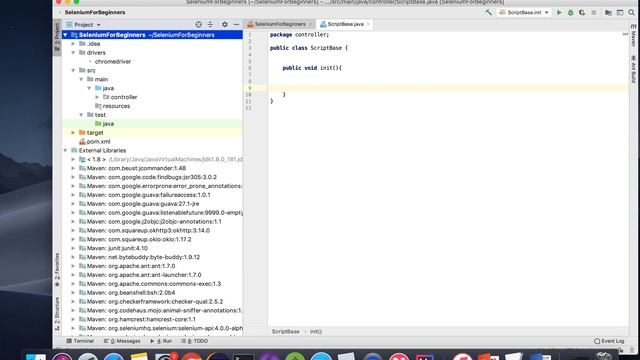Open the Messages tool window
The width and height of the screenshot is (640, 360).
tap(122, 341)
